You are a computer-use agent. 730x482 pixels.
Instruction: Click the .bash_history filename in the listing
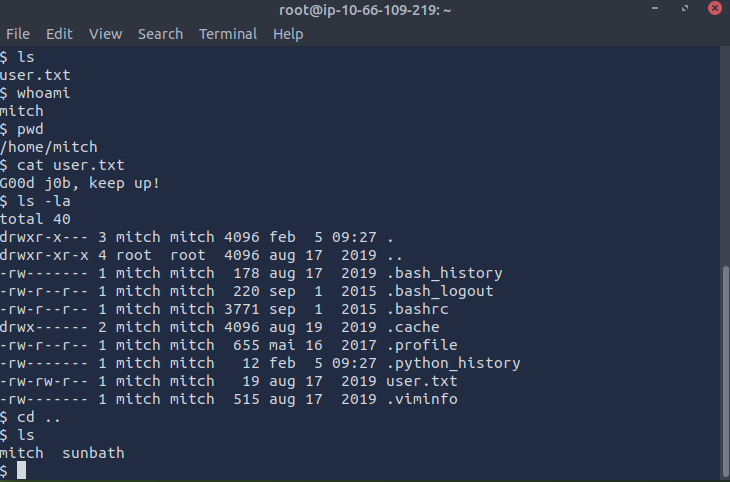coord(447,273)
